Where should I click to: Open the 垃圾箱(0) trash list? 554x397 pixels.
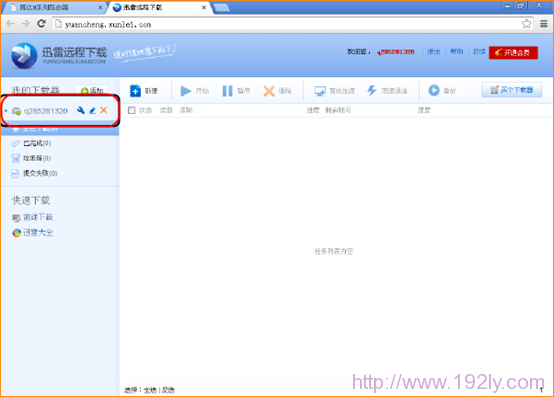pyautogui.click(x=37, y=158)
